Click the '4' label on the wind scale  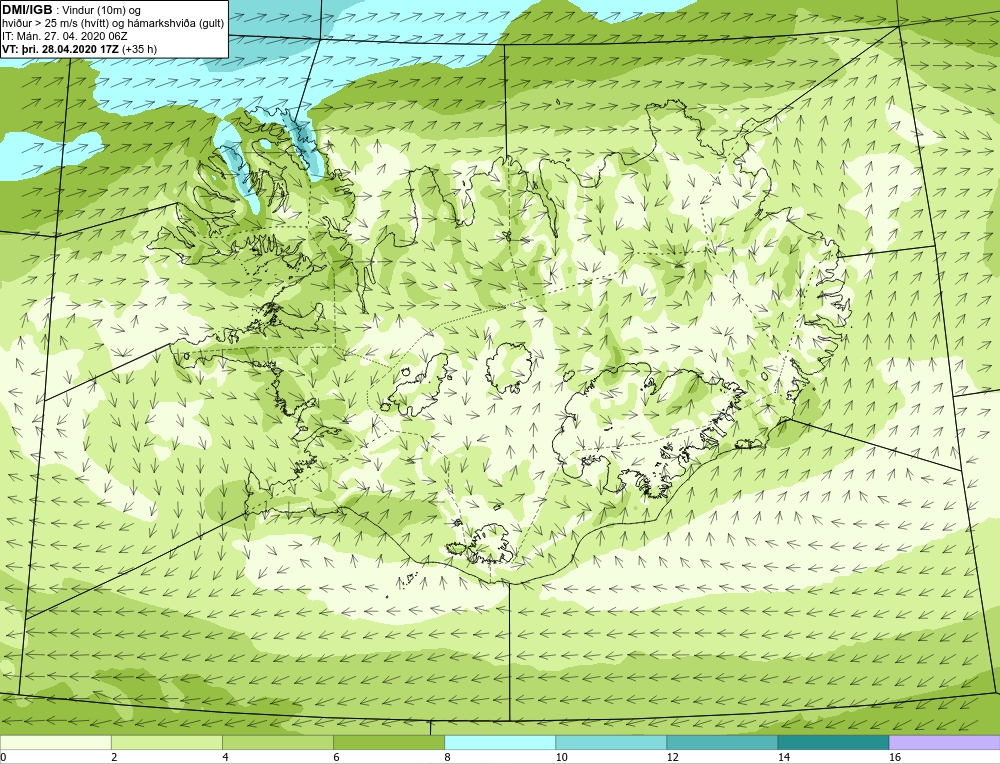tap(225, 757)
